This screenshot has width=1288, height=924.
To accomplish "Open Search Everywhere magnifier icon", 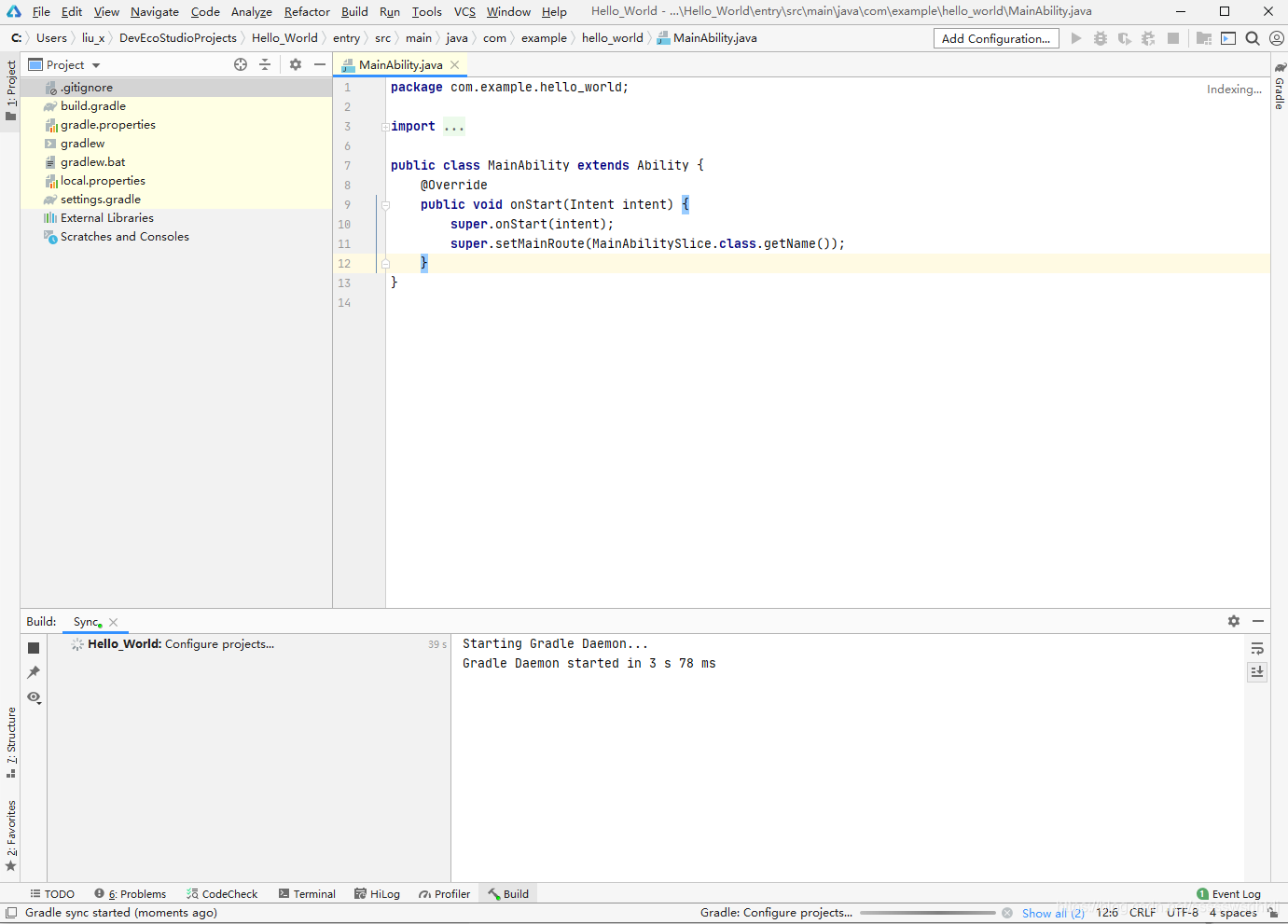I will tap(1253, 38).
